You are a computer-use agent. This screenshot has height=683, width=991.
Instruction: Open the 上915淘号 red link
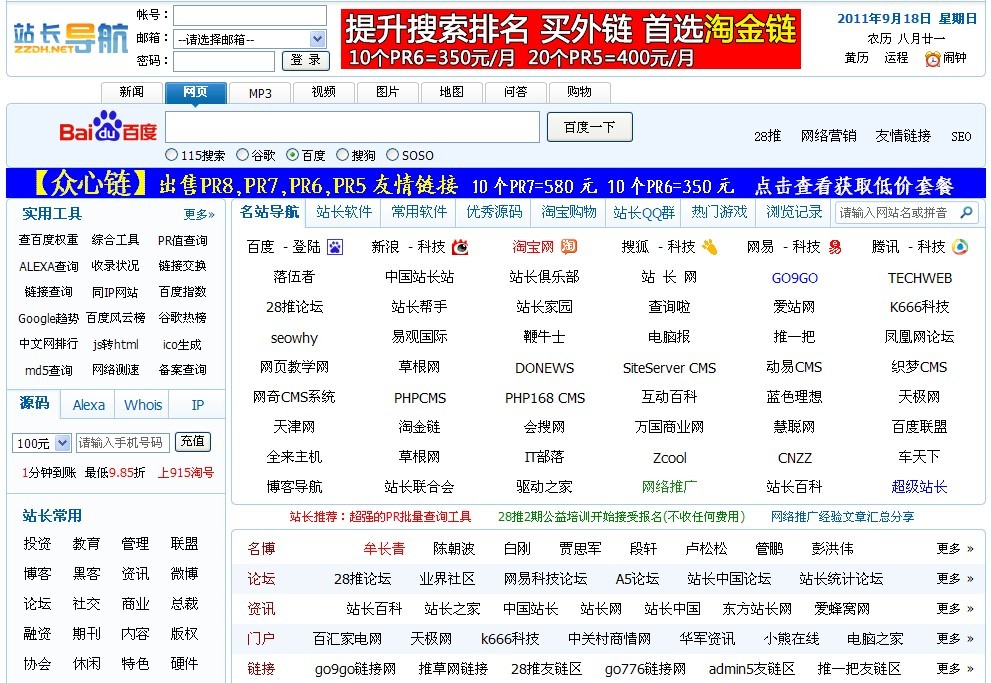point(186,473)
